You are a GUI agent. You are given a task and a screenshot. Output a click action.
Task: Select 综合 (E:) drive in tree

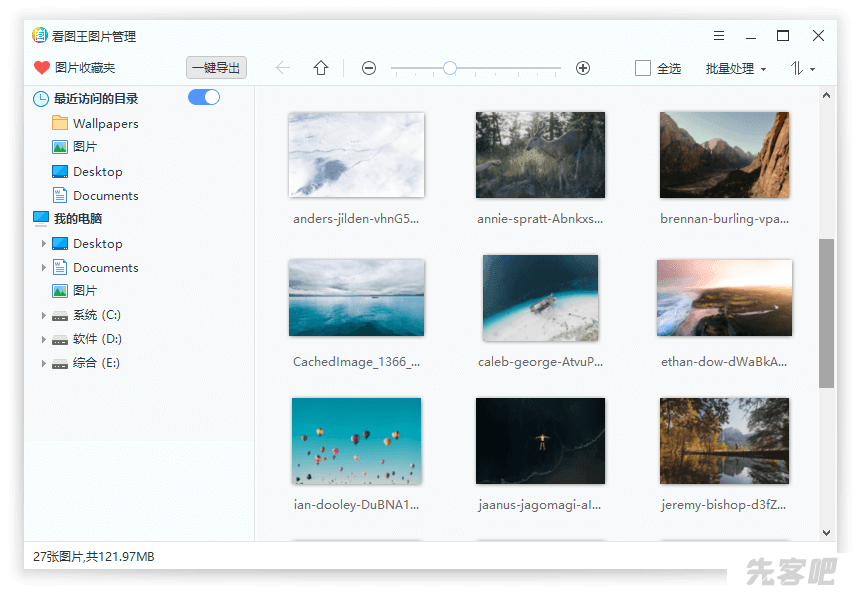click(x=96, y=363)
